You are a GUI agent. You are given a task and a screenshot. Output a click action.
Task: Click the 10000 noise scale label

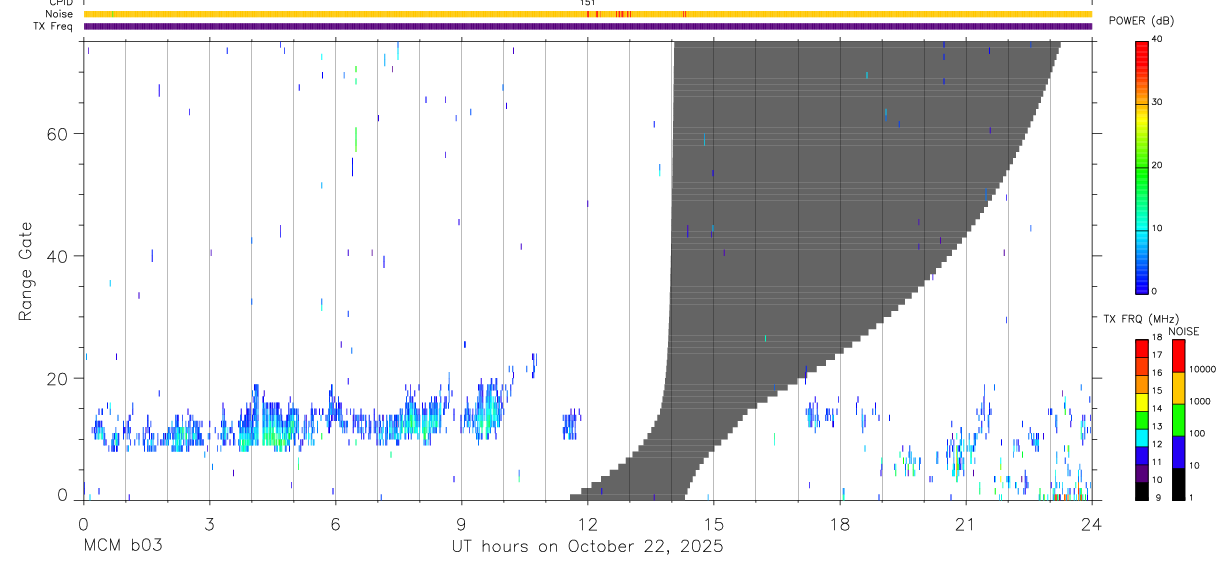pos(1203,369)
